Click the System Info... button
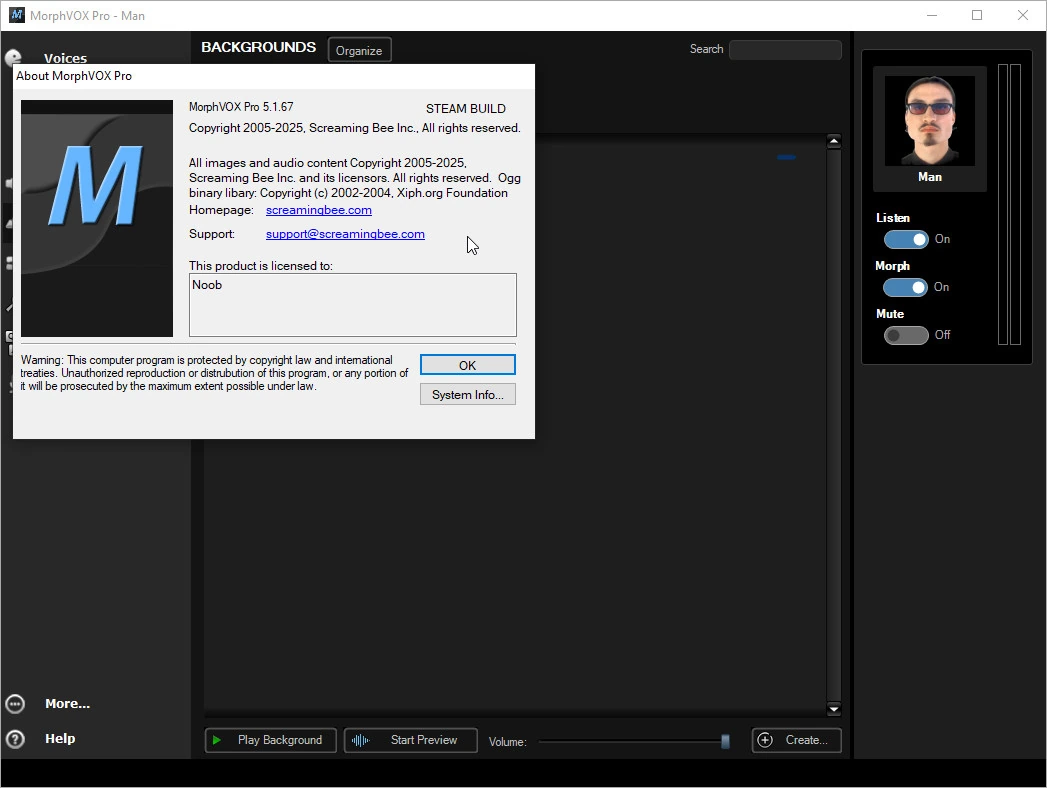Viewport: 1047px width, 788px height. (x=467, y=395)
